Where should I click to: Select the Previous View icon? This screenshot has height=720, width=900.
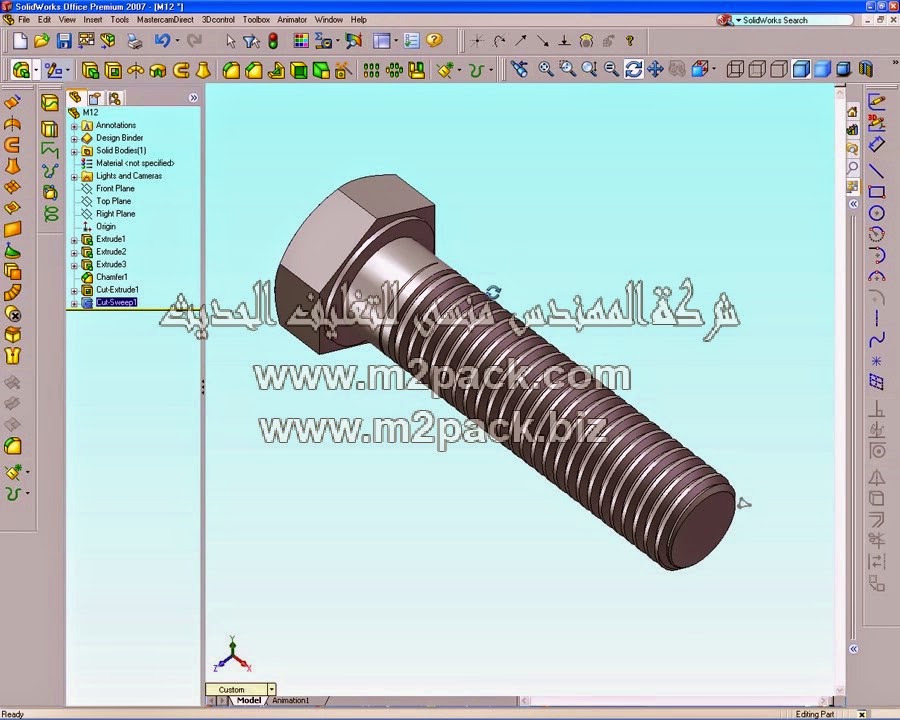click(x=519, y=69)
